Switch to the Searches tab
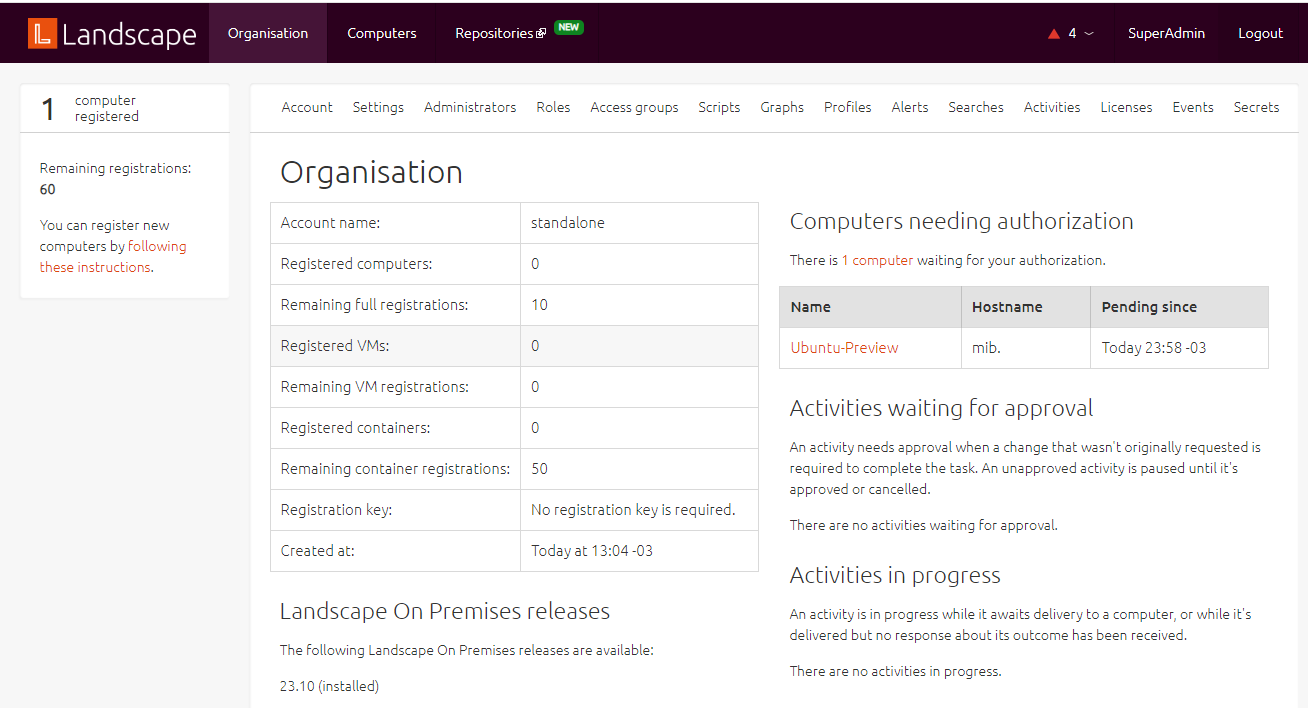This screenshot has height=708, width=1308. [x=976, y=107]
